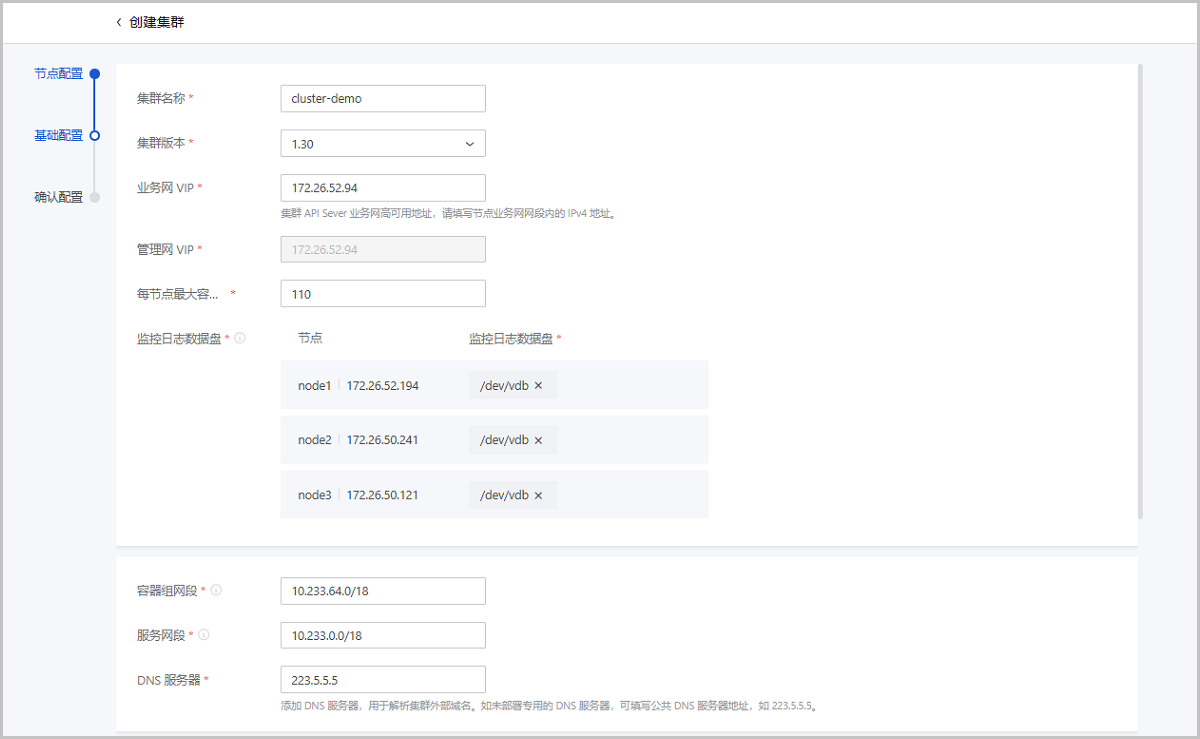Go to the 基础配置 step
This screenshot has height=739, width=1200.
pos(58,135)
